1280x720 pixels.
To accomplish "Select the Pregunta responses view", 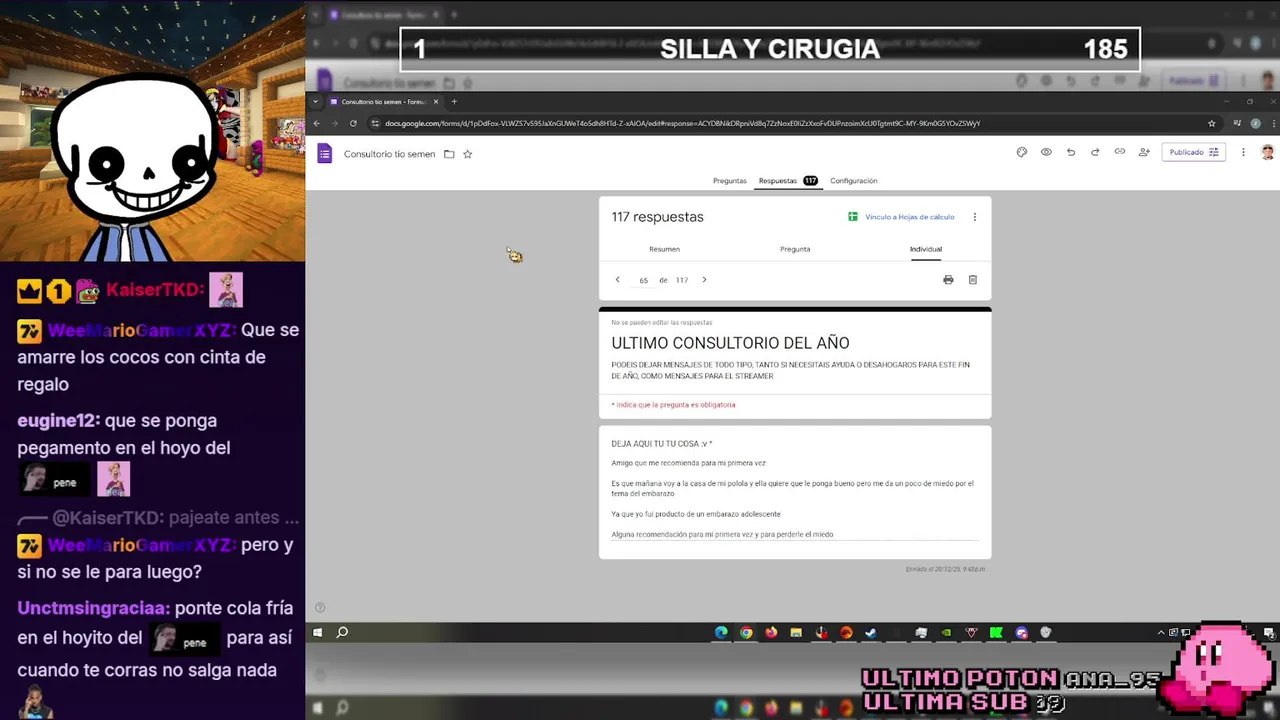I will [795, 249].
